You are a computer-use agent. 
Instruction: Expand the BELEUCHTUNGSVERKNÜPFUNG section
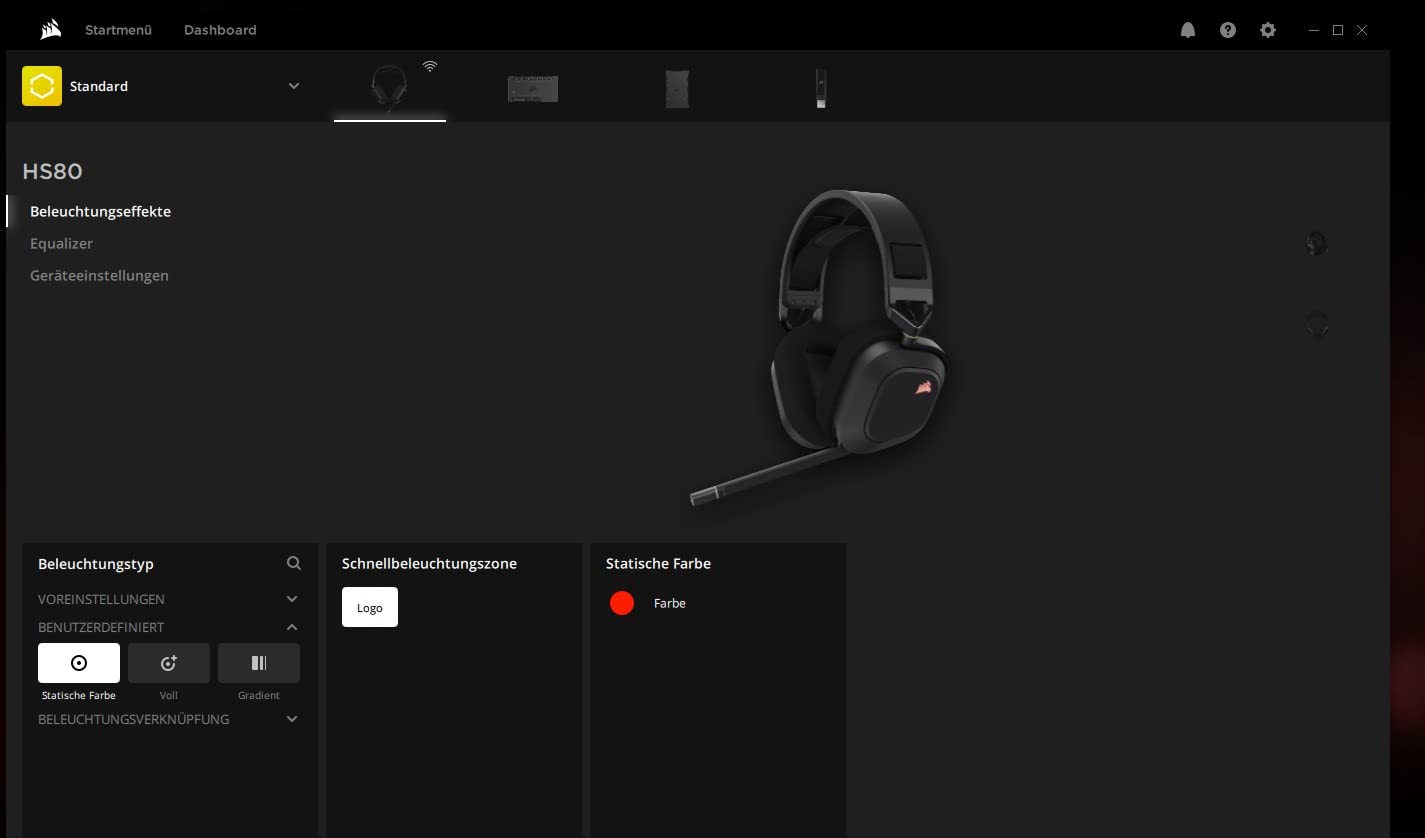coord(168,719)
